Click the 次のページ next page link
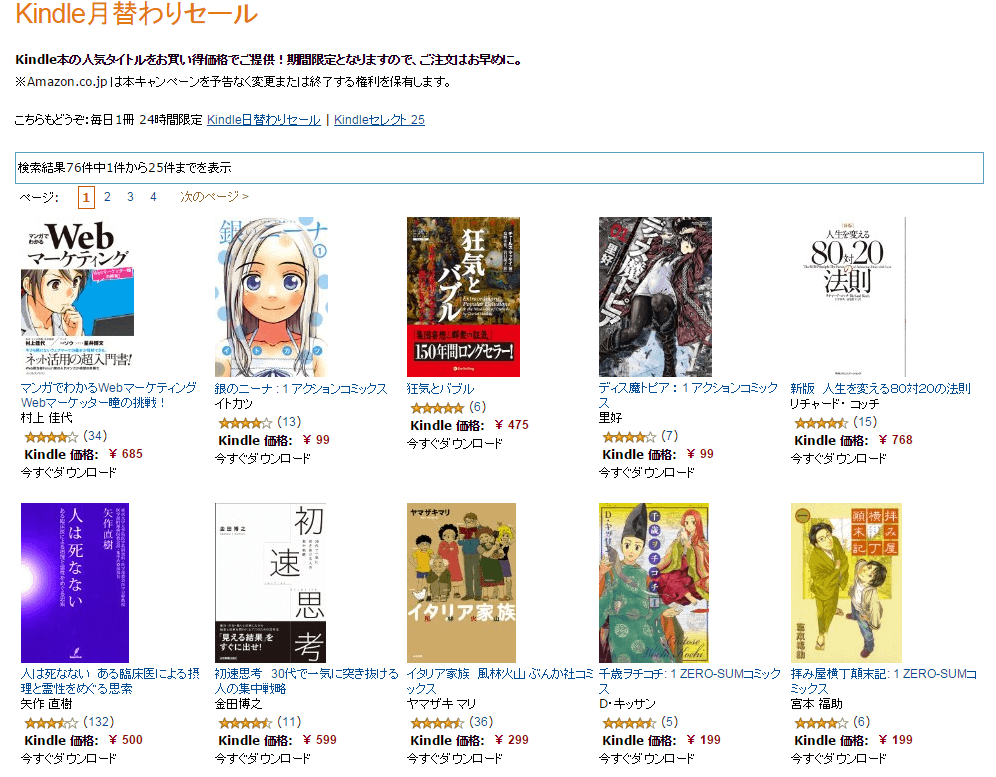Image resolution: width=996 pixels, height=777 pixels. [x=214, y=197]
